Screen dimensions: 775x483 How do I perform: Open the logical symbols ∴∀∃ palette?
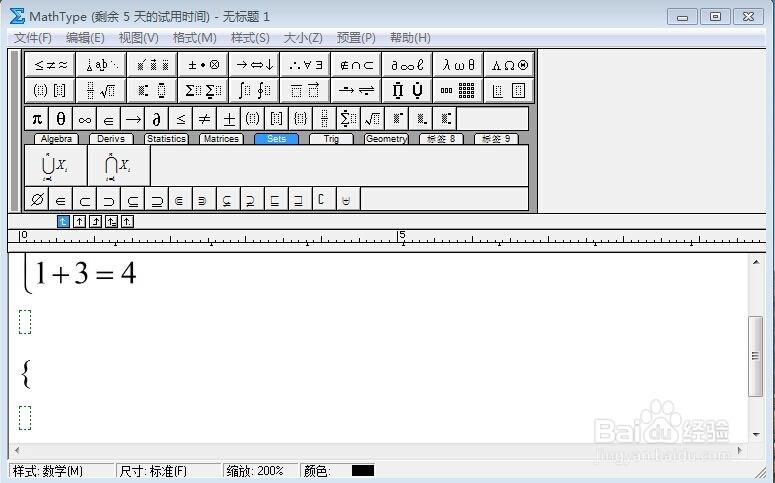305,65
